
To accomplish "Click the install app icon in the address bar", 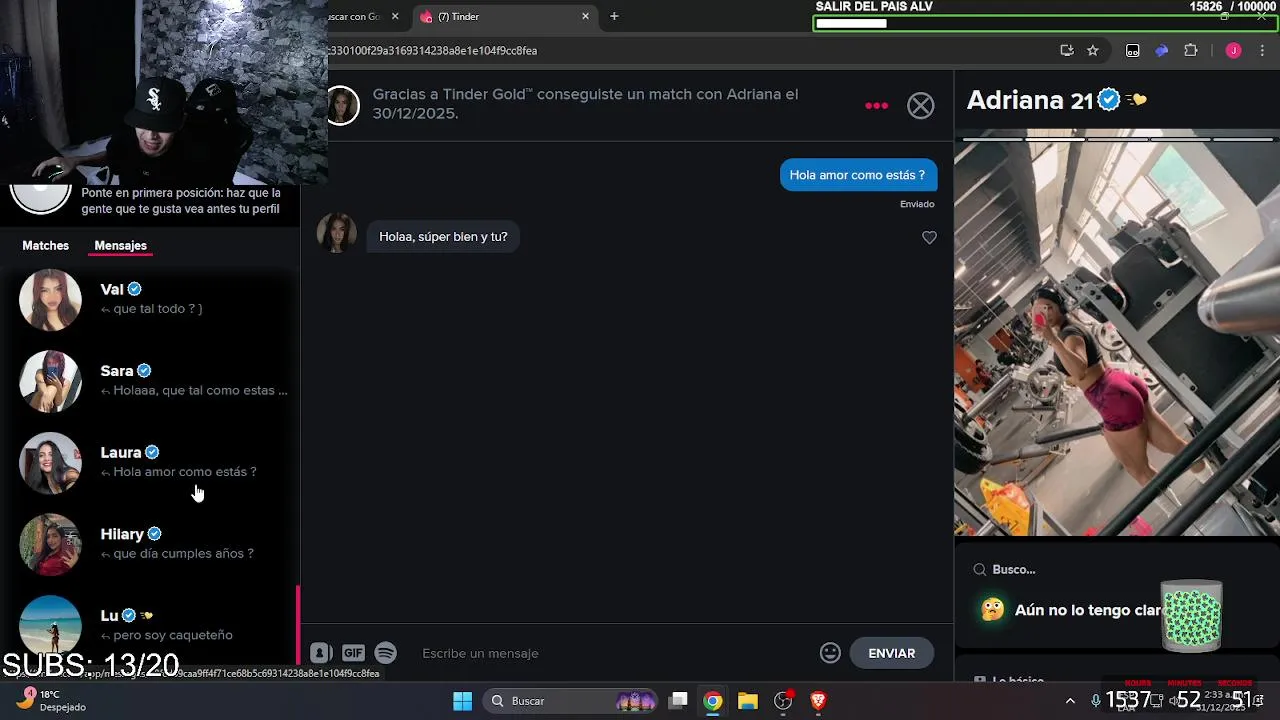I will 1067,50.
